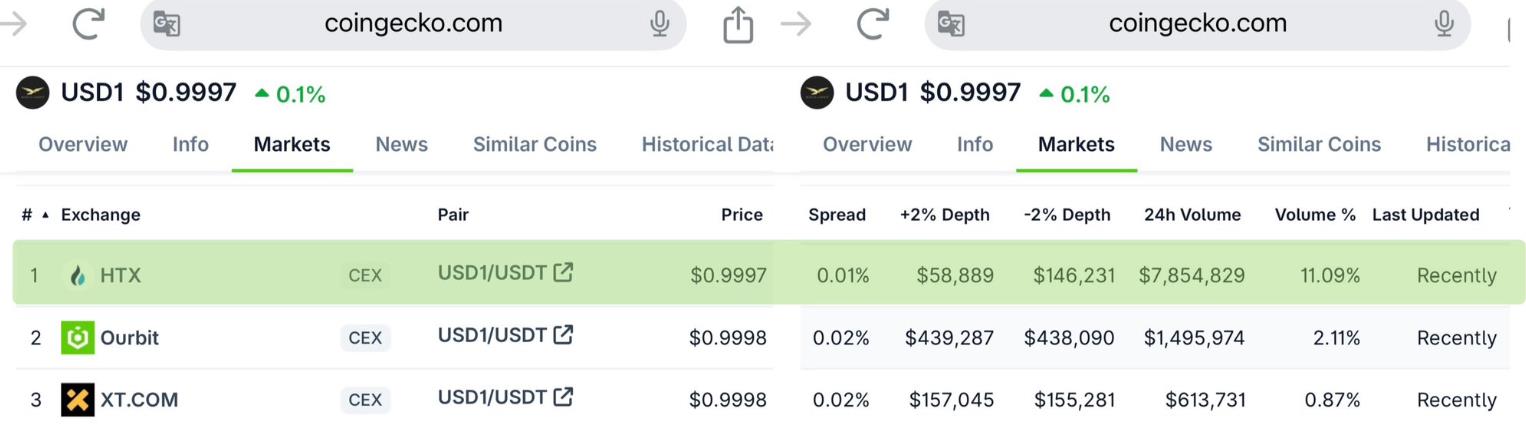Tap microphone icon in left address bar
Image resolution: width=1526 pixels, height=427 pixels.
(659, 23)
